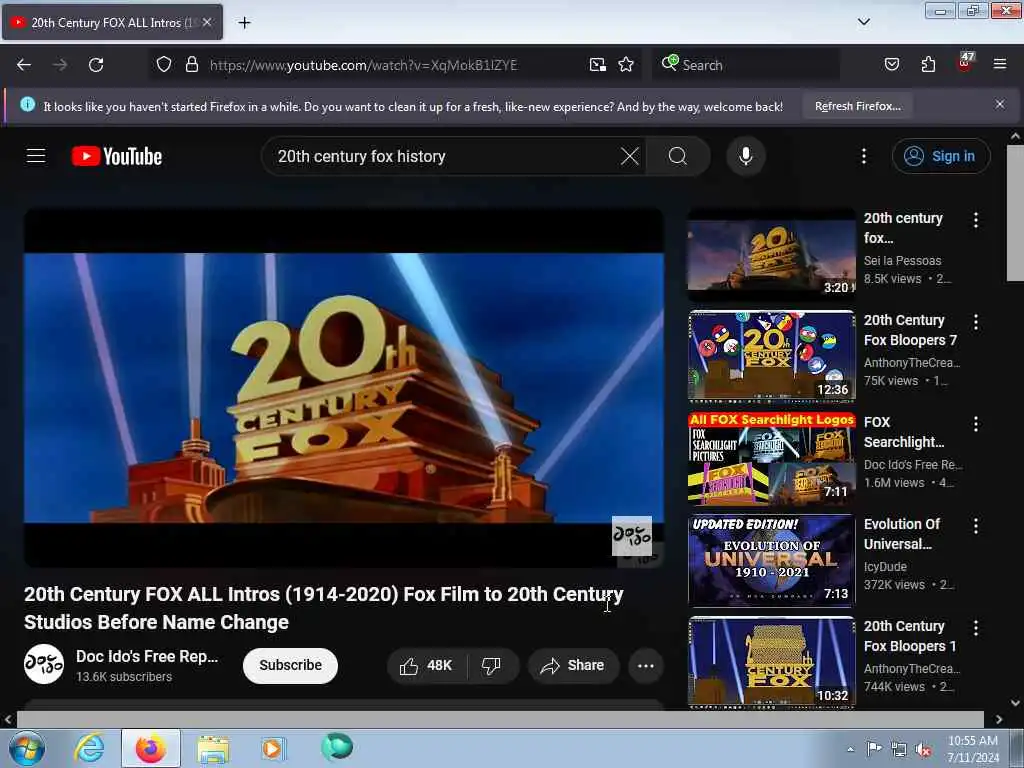Open the YouTube hamburger guide menu
Screen dimensions: 1024x768
pyautogui.click(x=36, y=156)
